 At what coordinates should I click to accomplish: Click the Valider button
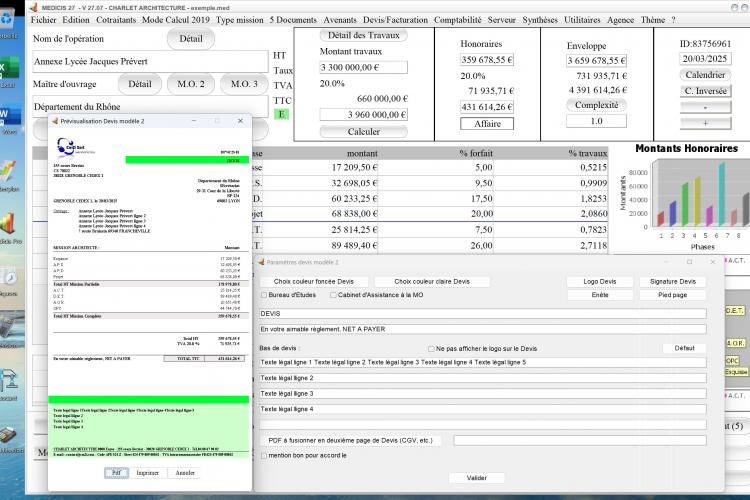coord(476,478)
